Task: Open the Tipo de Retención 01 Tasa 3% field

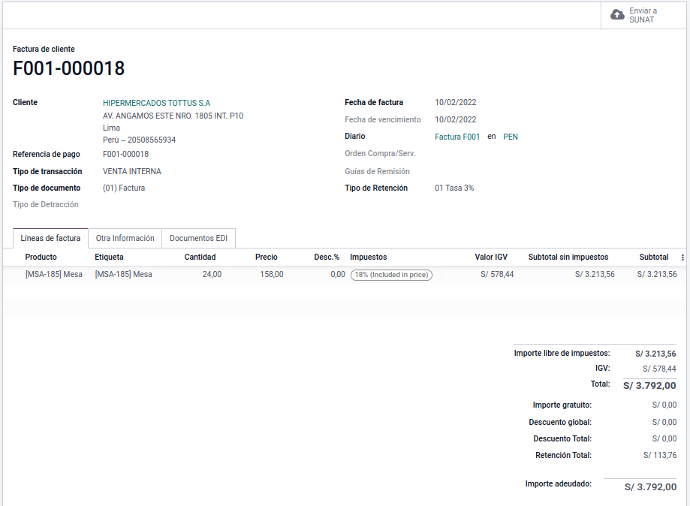Action: [454, 188]
